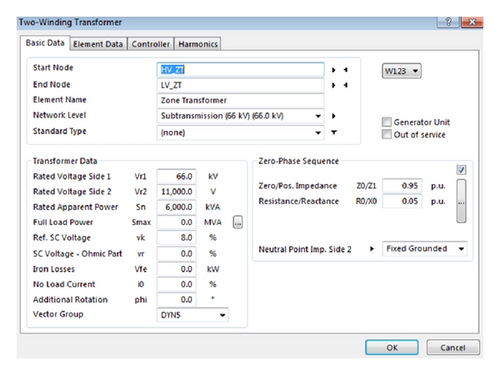The height and width of the screenshot is (375, 500).
Task: Open the Harmonics tab
Action: click(x=198, y=44)
